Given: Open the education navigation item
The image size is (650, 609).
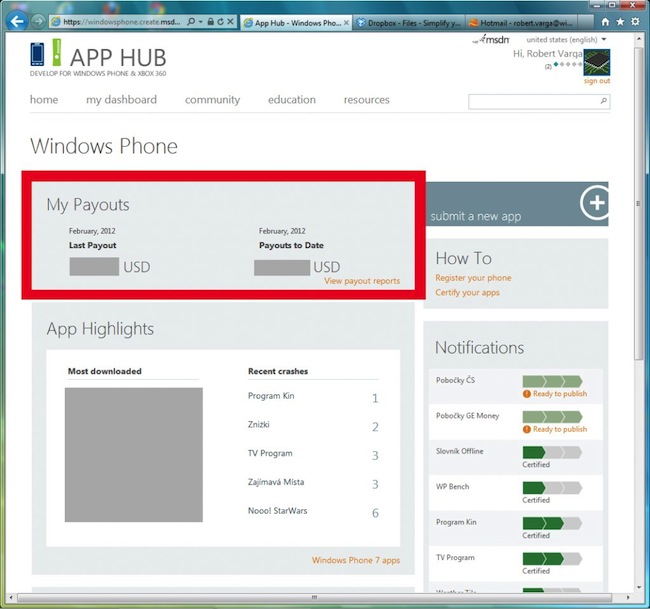Looking at the screenshot, I should (292, 99).
